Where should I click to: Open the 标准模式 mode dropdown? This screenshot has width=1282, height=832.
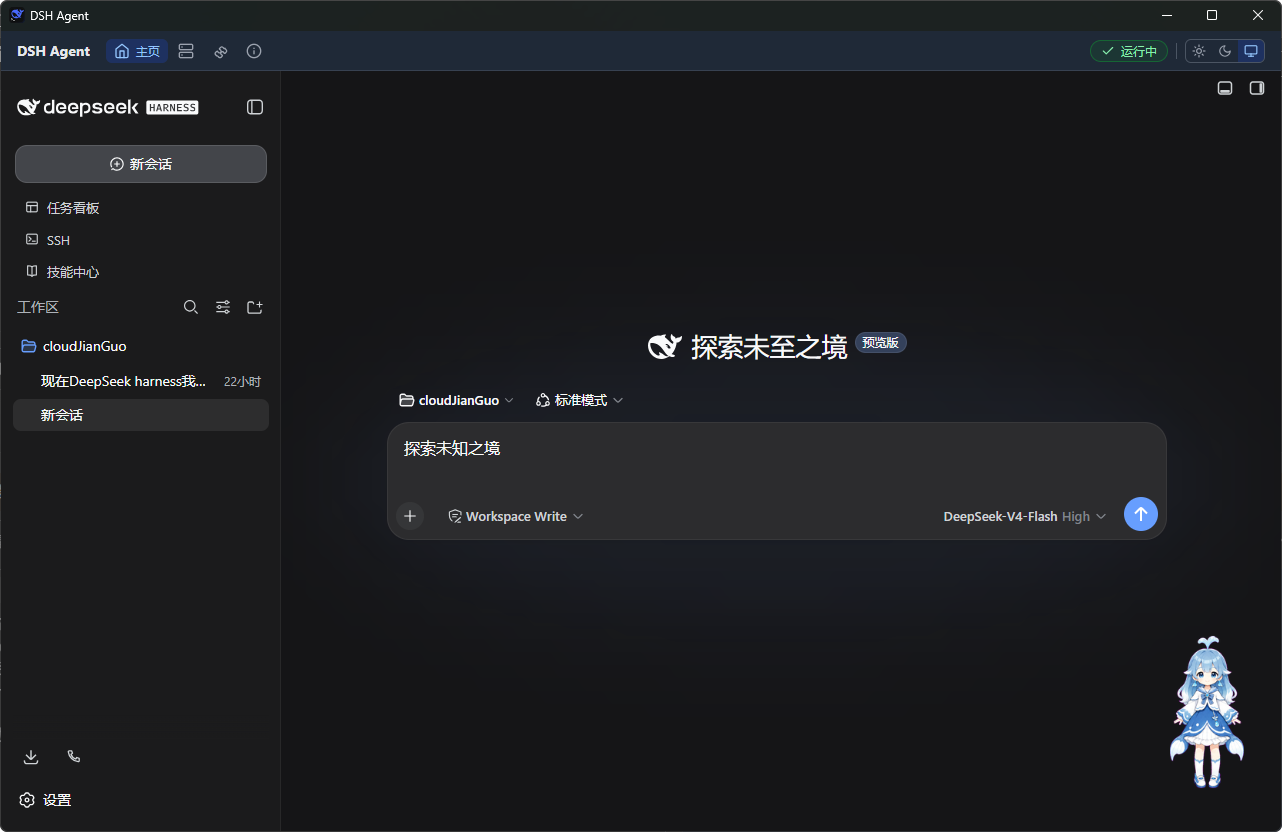point(580,400)
